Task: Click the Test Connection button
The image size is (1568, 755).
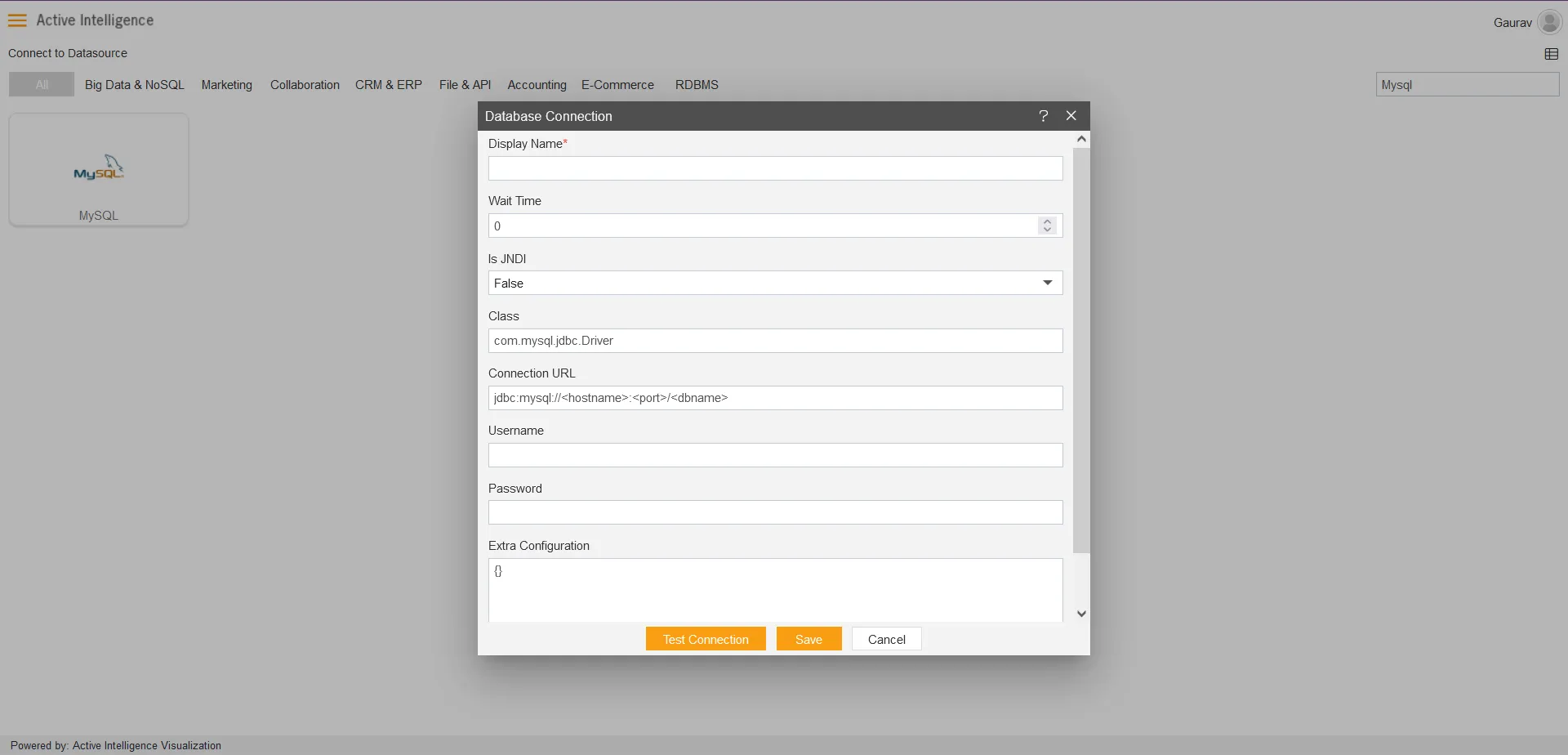Action: click(x=706, y=639)
